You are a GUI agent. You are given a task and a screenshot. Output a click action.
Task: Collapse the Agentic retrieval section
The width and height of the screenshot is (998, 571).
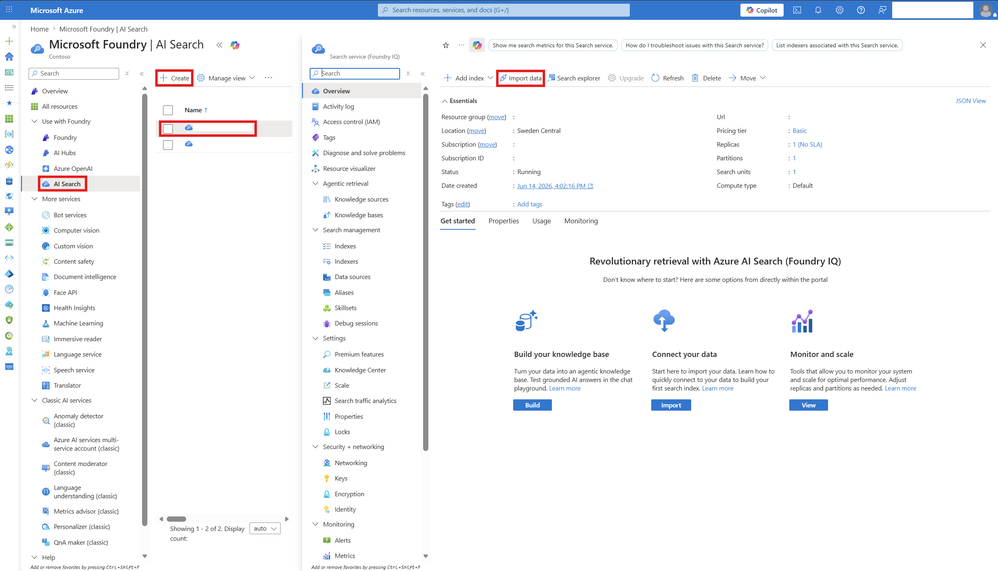[315, 183]
